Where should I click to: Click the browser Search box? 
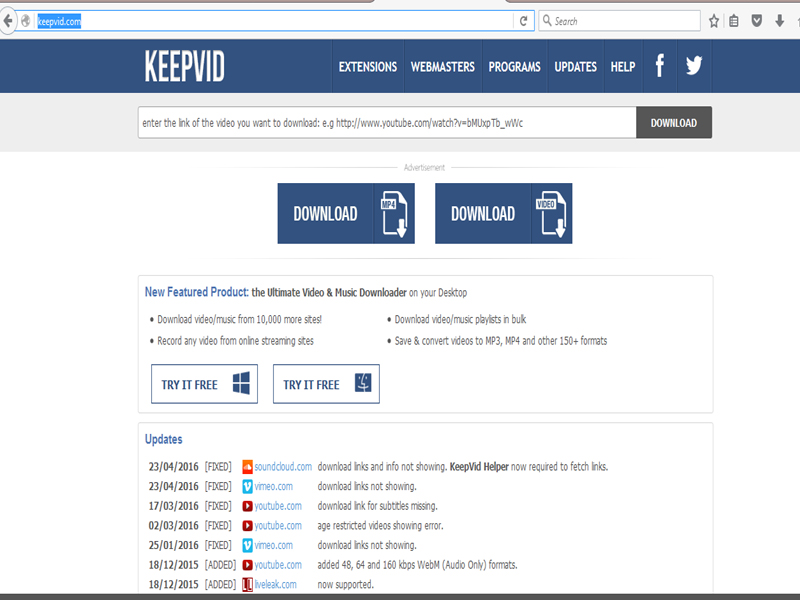pyautogui.click(x=619, y=21)
